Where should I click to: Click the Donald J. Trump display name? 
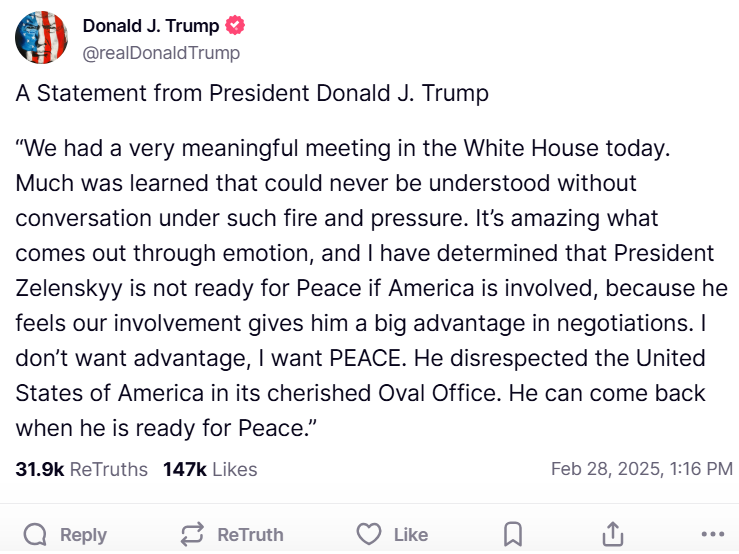[150, 27]
